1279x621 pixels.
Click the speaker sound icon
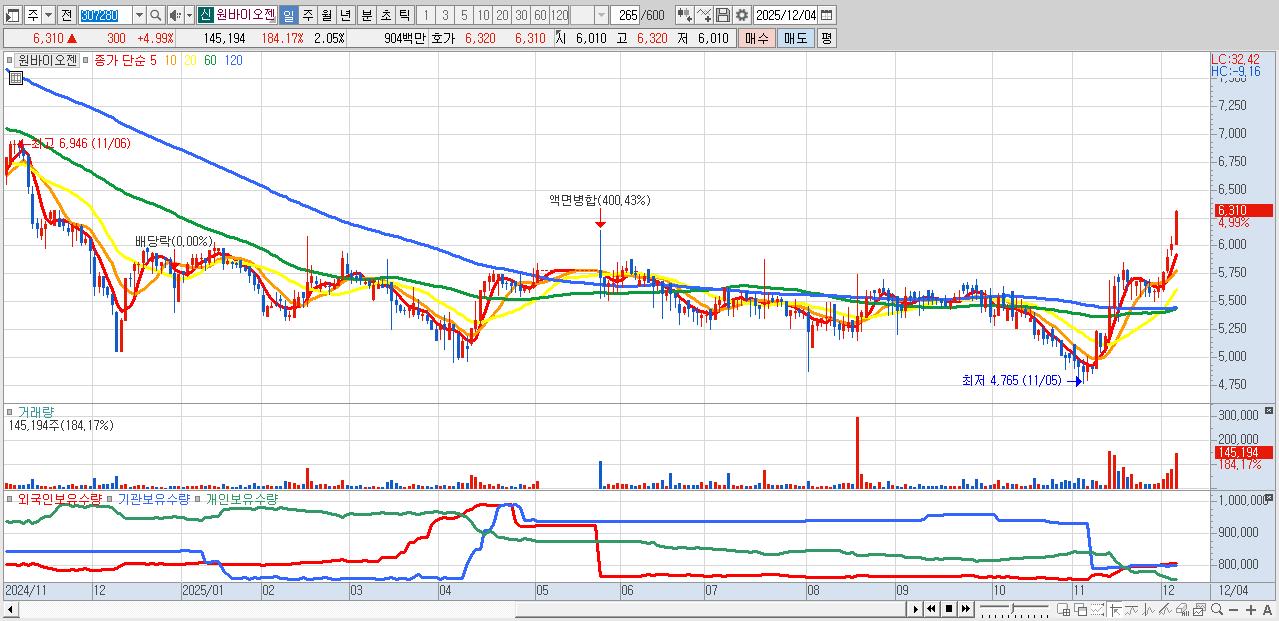coord(174,15)
